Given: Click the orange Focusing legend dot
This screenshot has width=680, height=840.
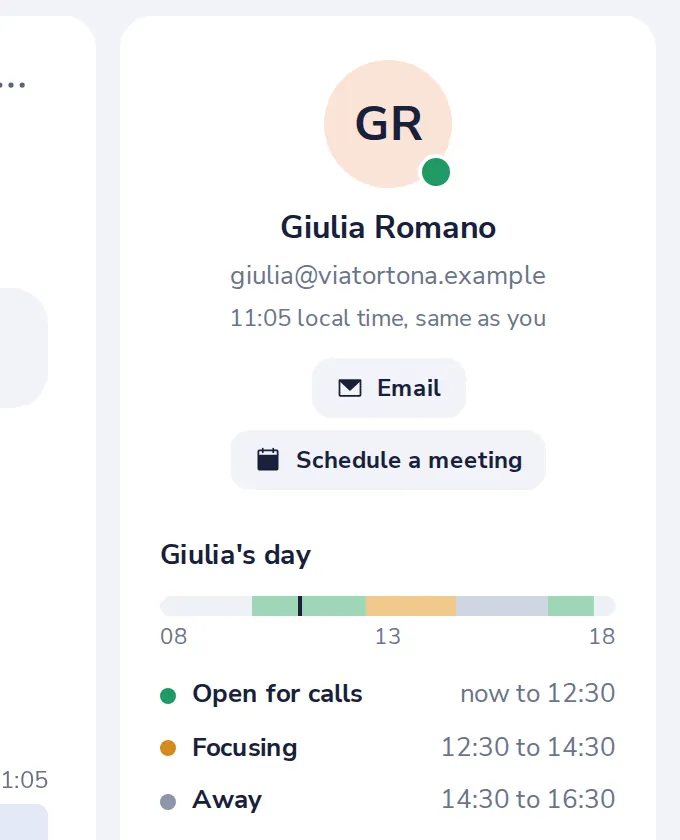Looking at the screenshot, I should (168, 748).
